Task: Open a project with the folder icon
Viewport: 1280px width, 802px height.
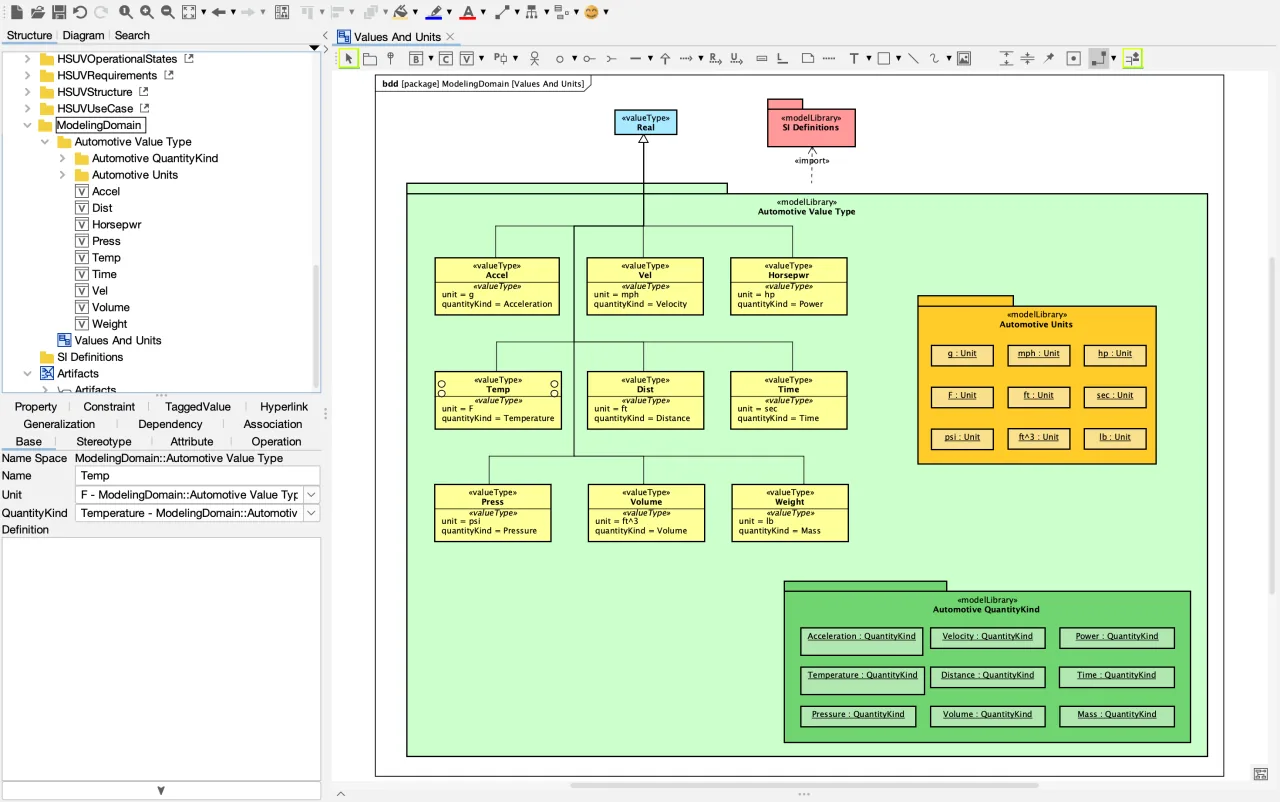Action: pyautogui.click(x=38, y=12)
